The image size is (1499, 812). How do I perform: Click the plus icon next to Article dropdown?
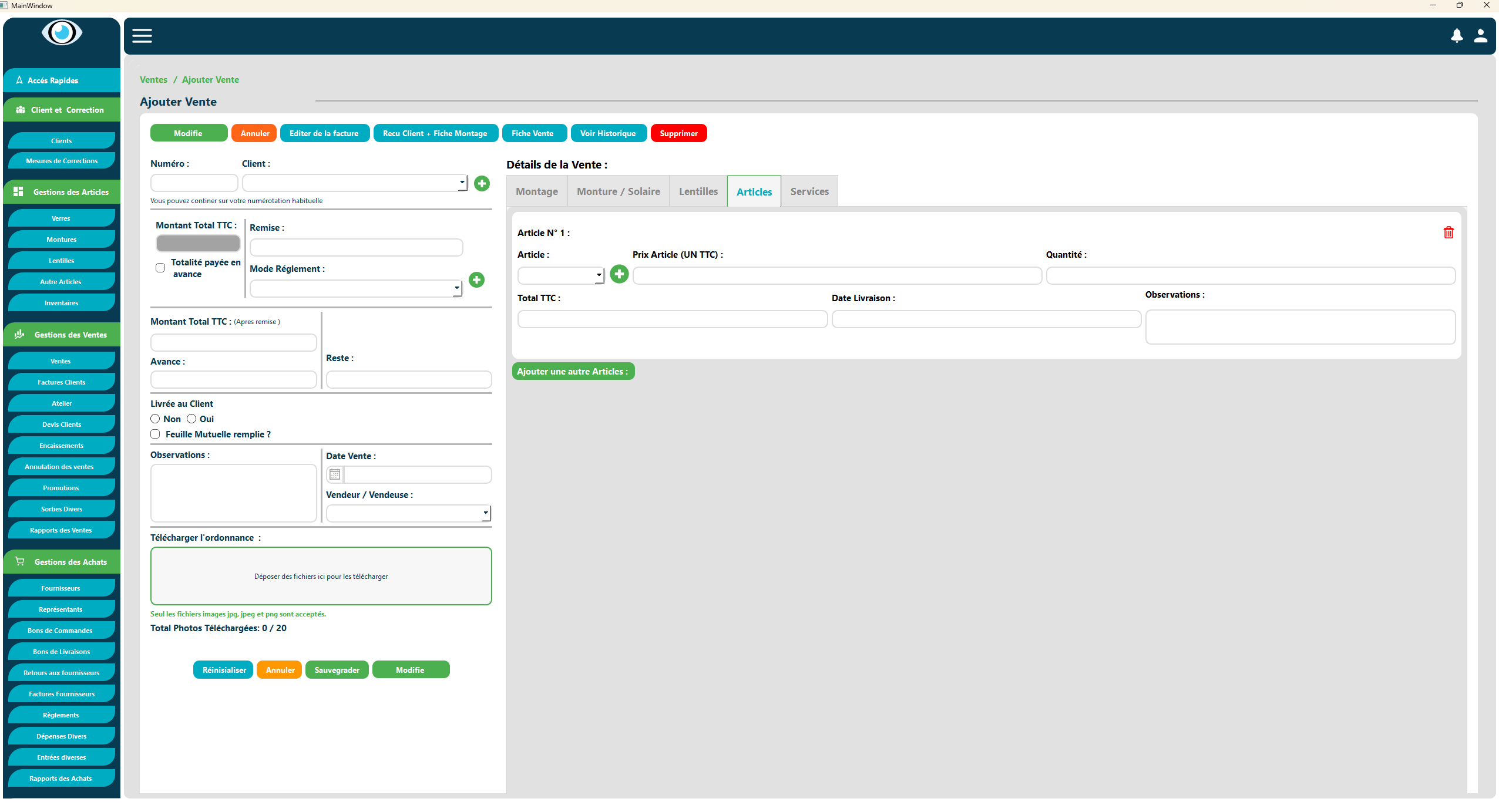(x=619, y=274)
